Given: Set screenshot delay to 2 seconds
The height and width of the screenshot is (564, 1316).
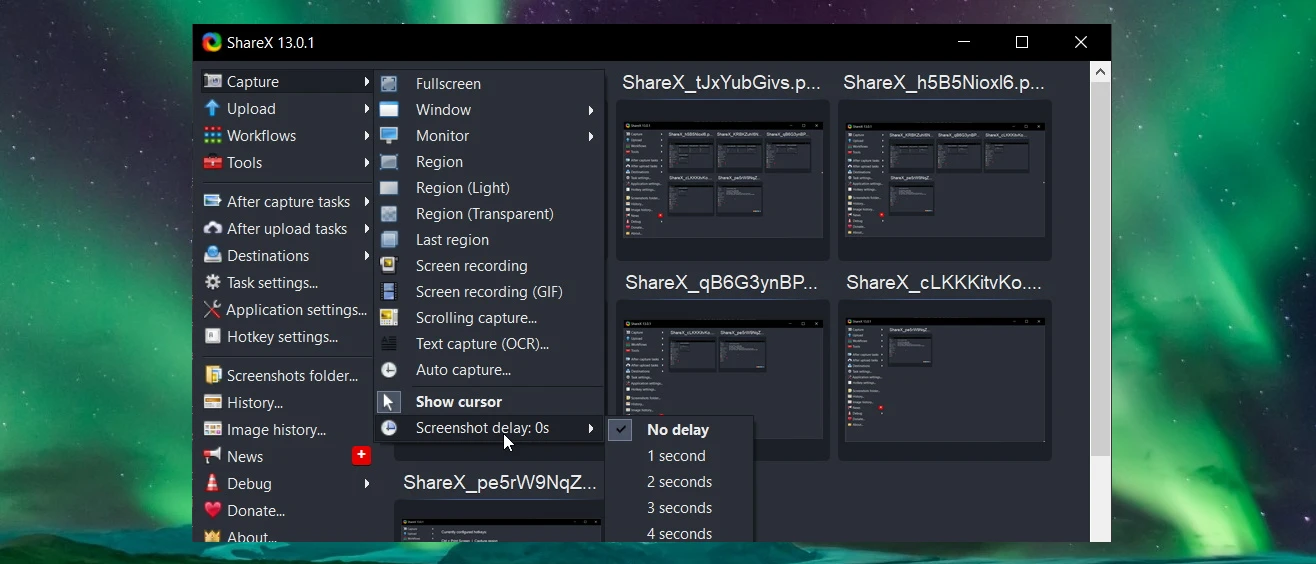Looking at the screenshot, I should 679,482.
